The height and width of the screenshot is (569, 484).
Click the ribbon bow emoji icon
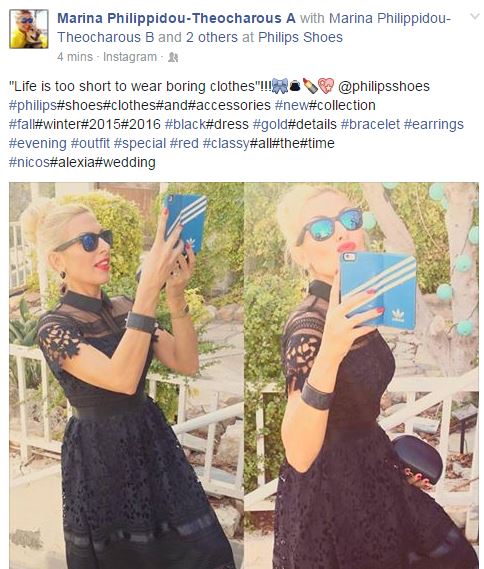279,86
